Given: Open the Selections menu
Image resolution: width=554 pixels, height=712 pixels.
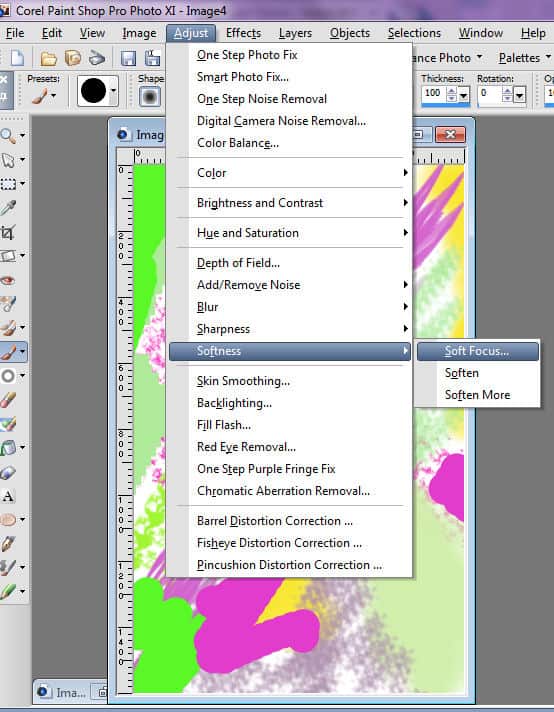Looking at the screenshot, I should (x=414, y=33).
